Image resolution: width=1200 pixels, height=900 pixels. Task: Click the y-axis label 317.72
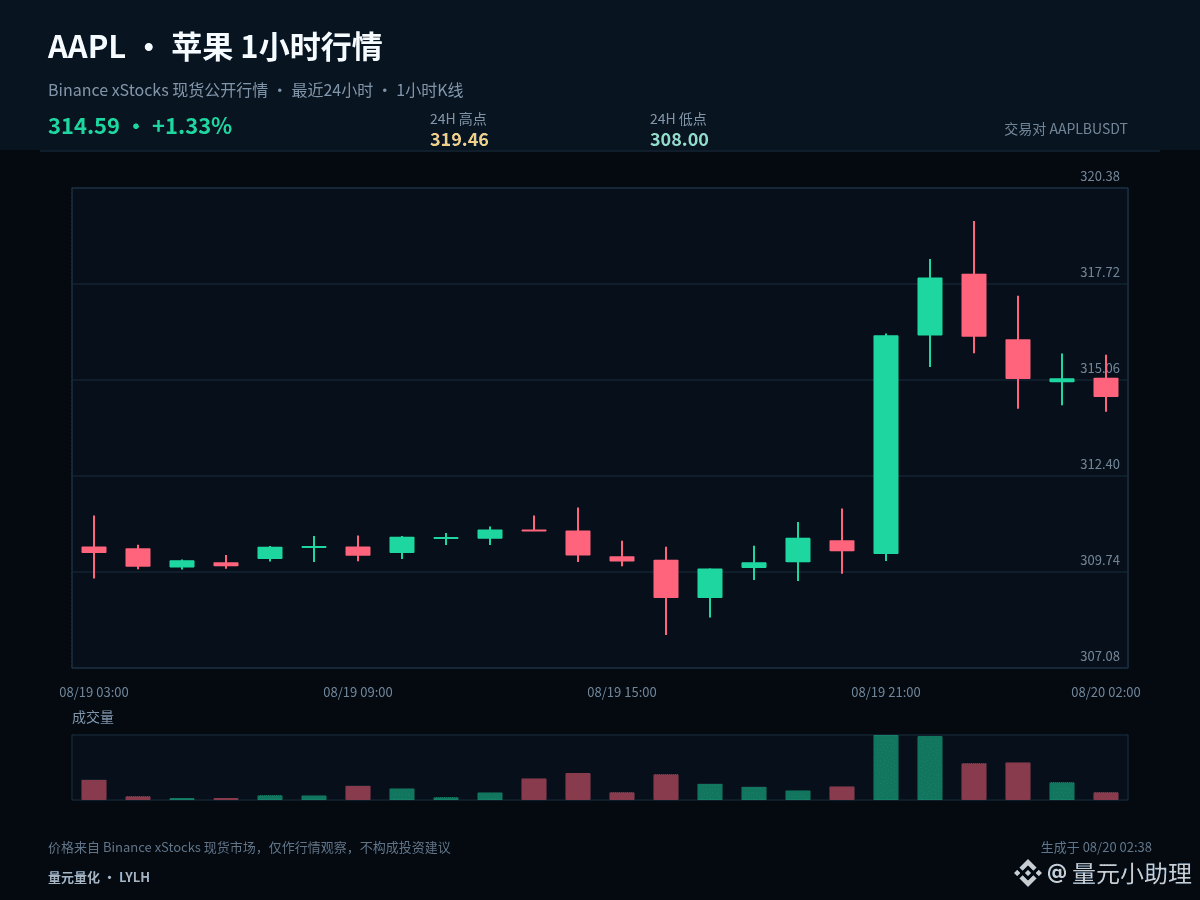point(1100,272)
